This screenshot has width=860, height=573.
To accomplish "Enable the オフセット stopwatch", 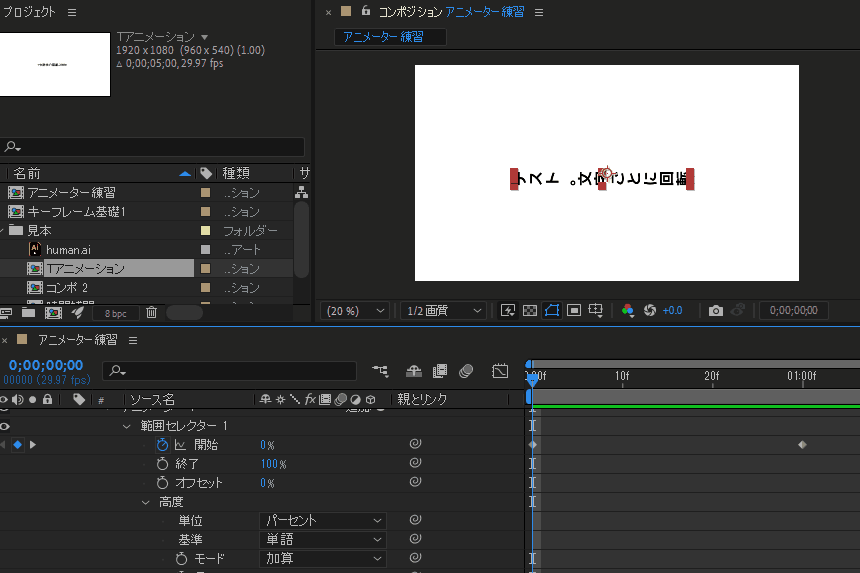I will (162, 483).
